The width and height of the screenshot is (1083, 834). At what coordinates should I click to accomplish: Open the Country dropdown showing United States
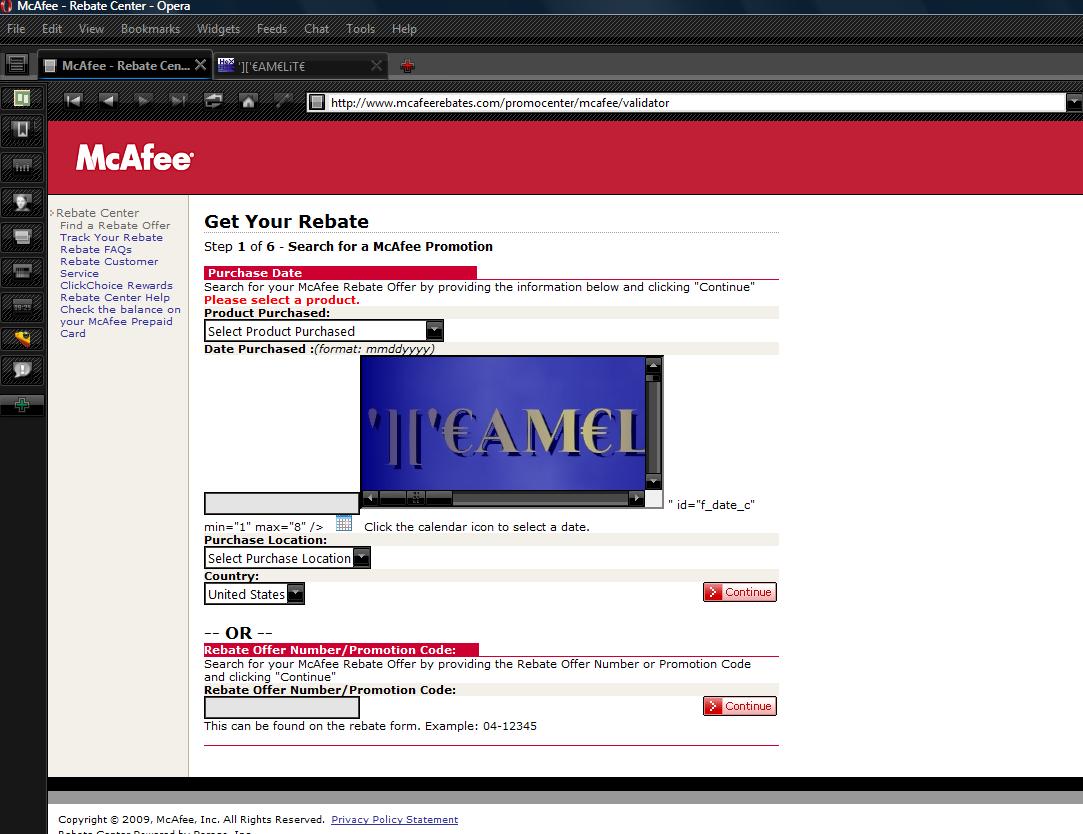tap(254, 594)
